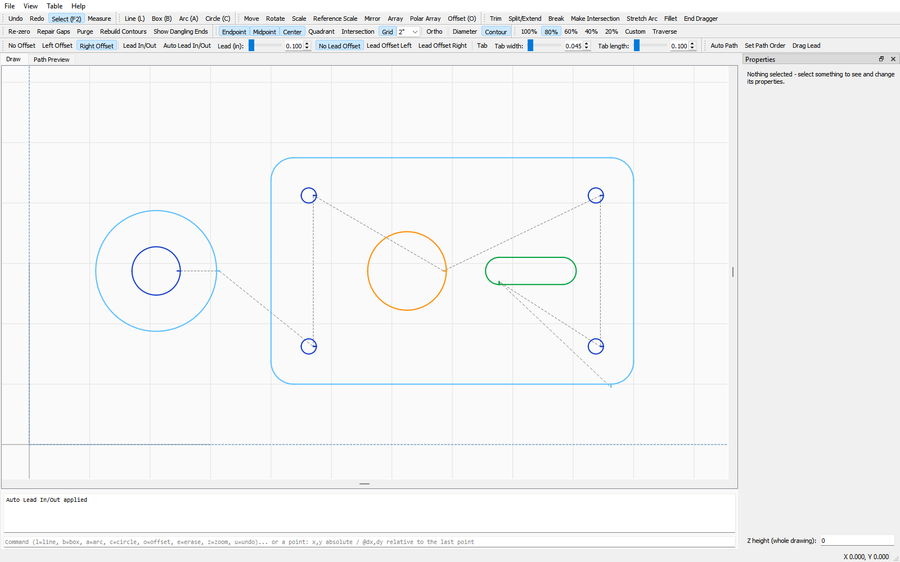Set speed to 100%
900x562 pixels.
pos(529,32)
